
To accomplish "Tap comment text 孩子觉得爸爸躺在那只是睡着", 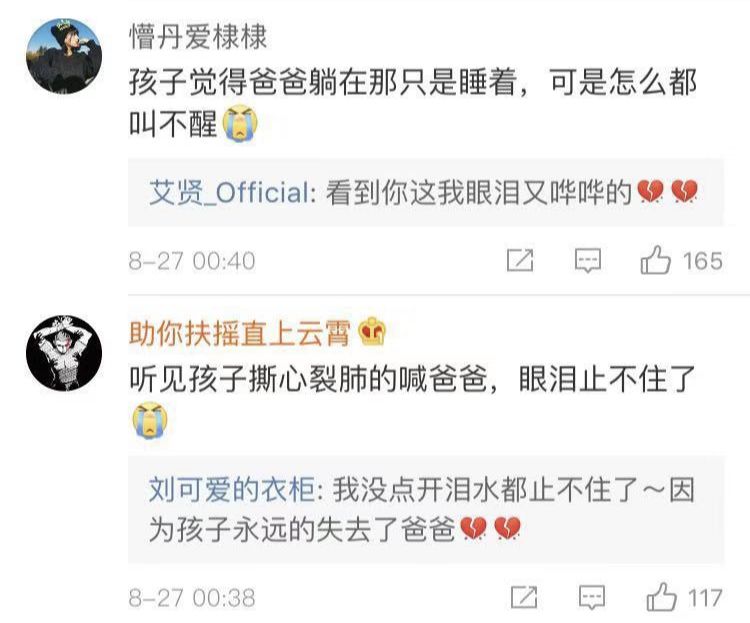I will tap(323, 82).
